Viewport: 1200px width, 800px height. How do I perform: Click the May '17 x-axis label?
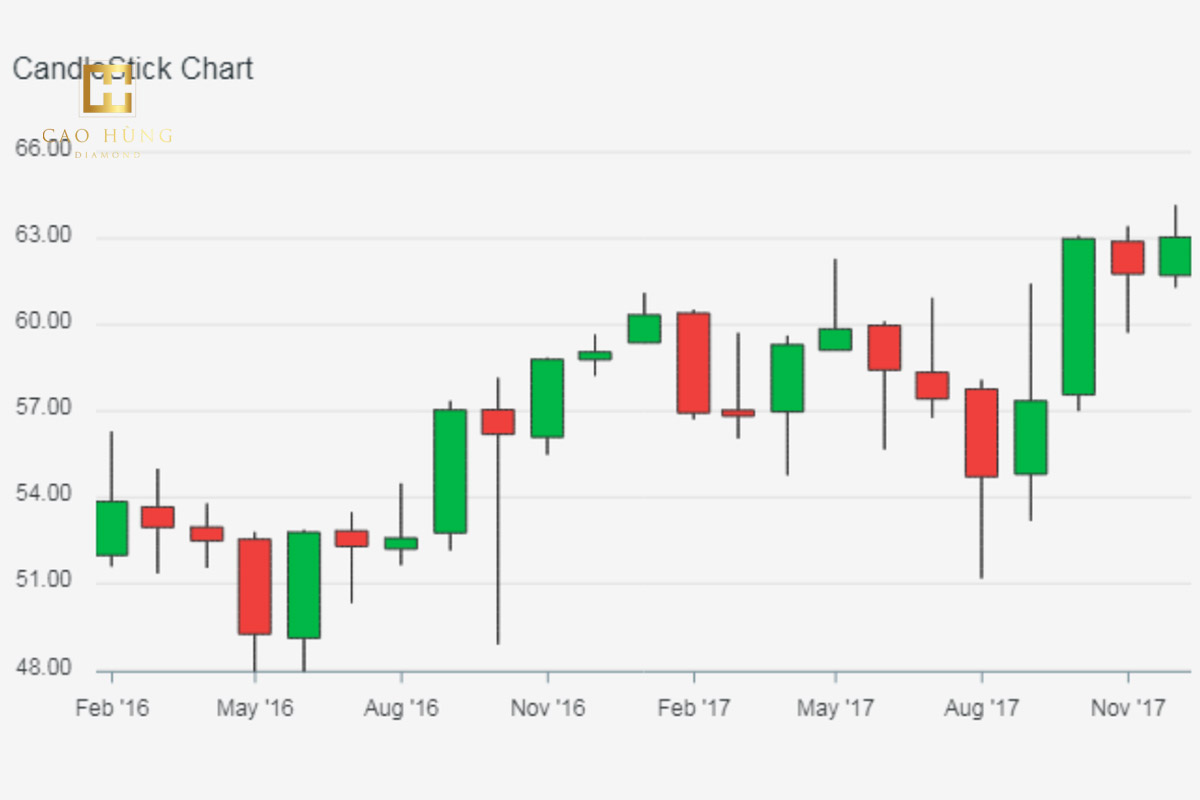(837, 708)
